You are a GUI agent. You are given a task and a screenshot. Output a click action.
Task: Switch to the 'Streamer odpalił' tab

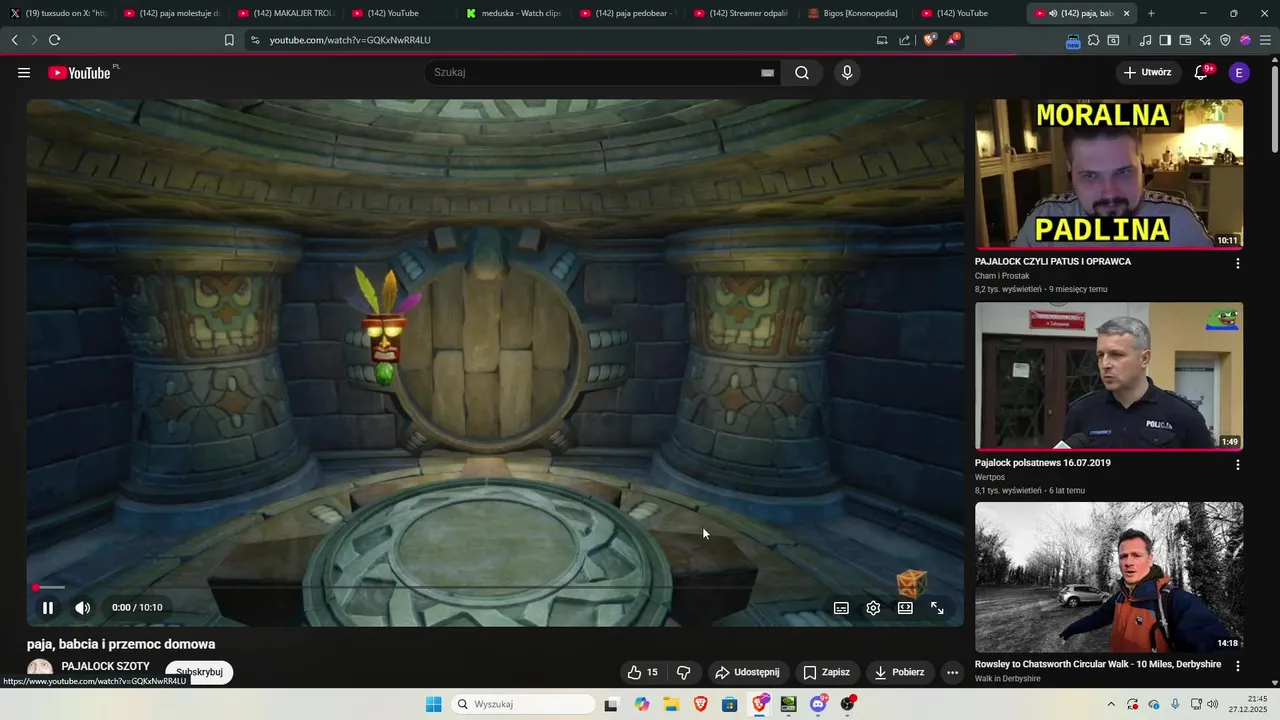point(741,13)
